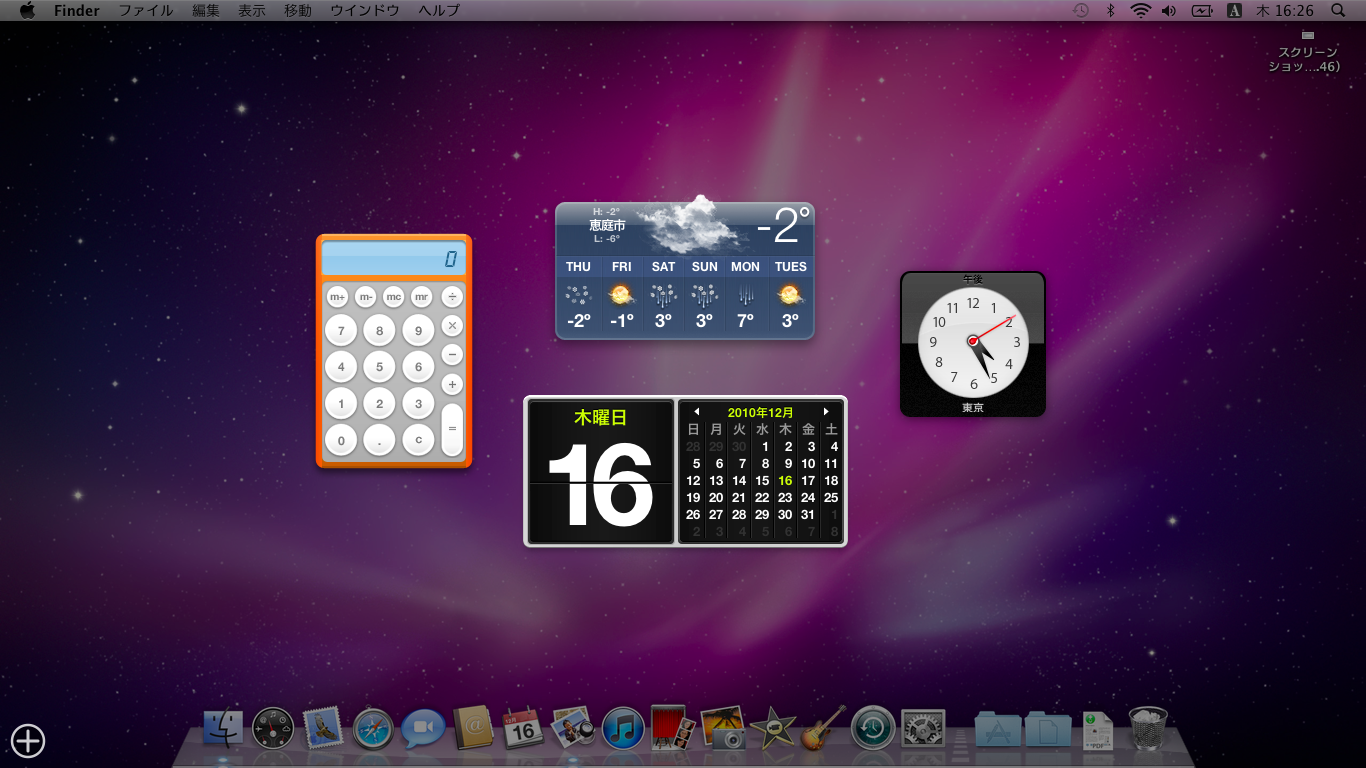Click the calculator 5 key
This screenshot has width=1366, height=768.
tap(380, 367)
